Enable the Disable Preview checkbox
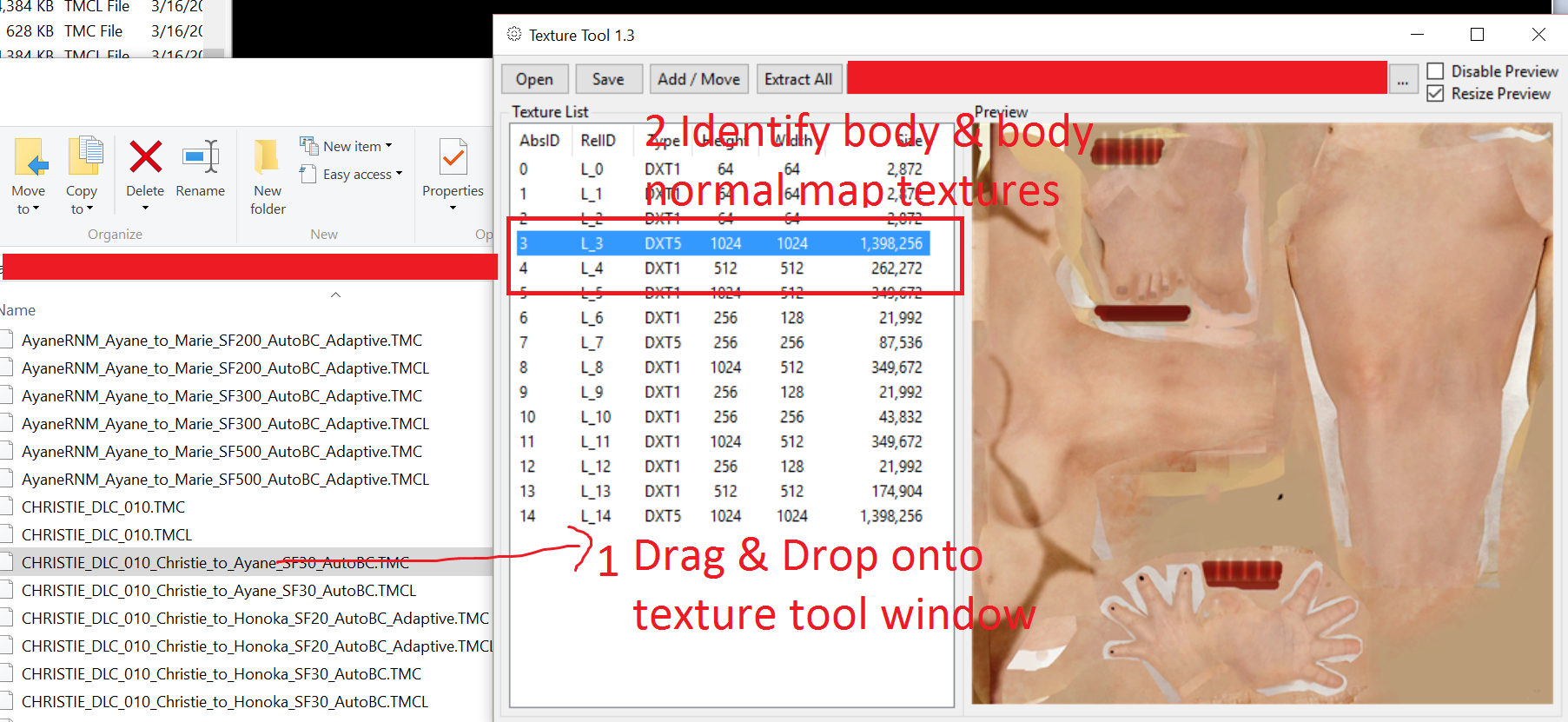The image size is (1568, 722). click(1435, 71)
